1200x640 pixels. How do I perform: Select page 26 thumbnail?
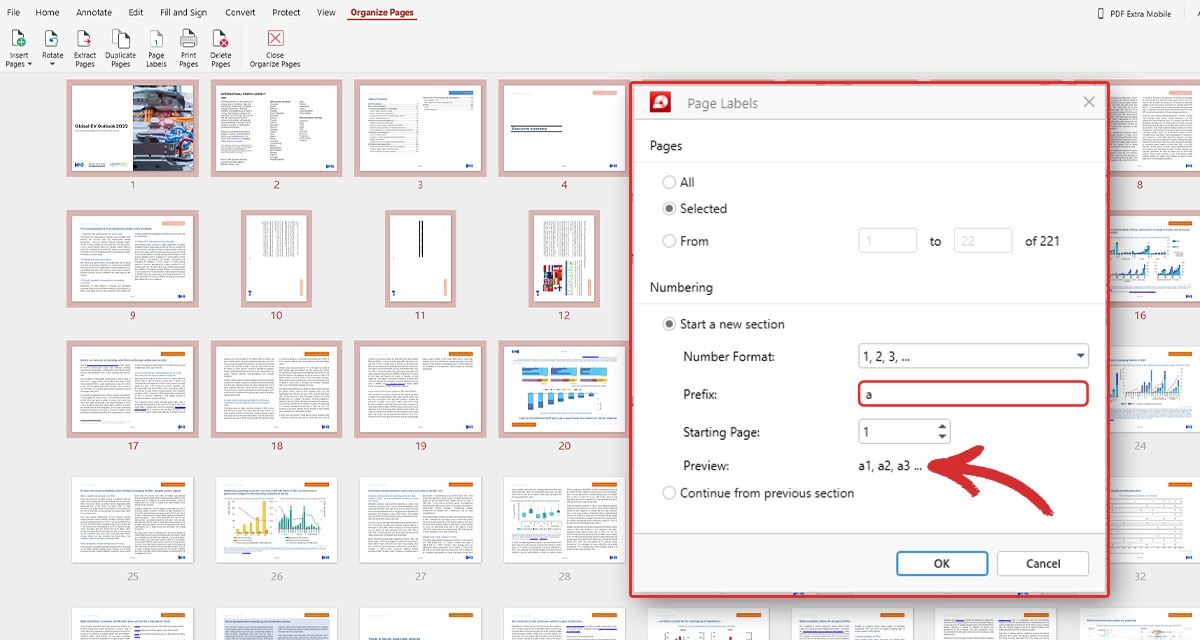click(x=277, y=520)
